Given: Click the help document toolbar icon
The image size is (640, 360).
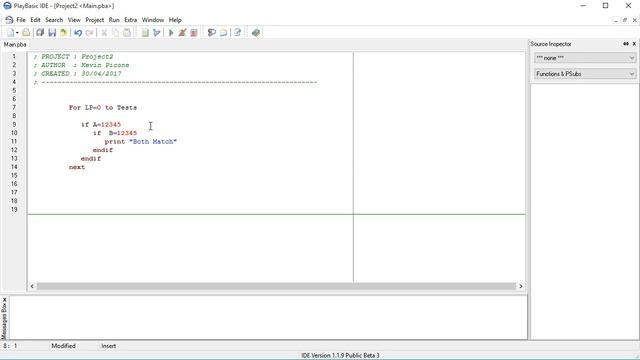Looking at the screenshot, I should (238, 33).
